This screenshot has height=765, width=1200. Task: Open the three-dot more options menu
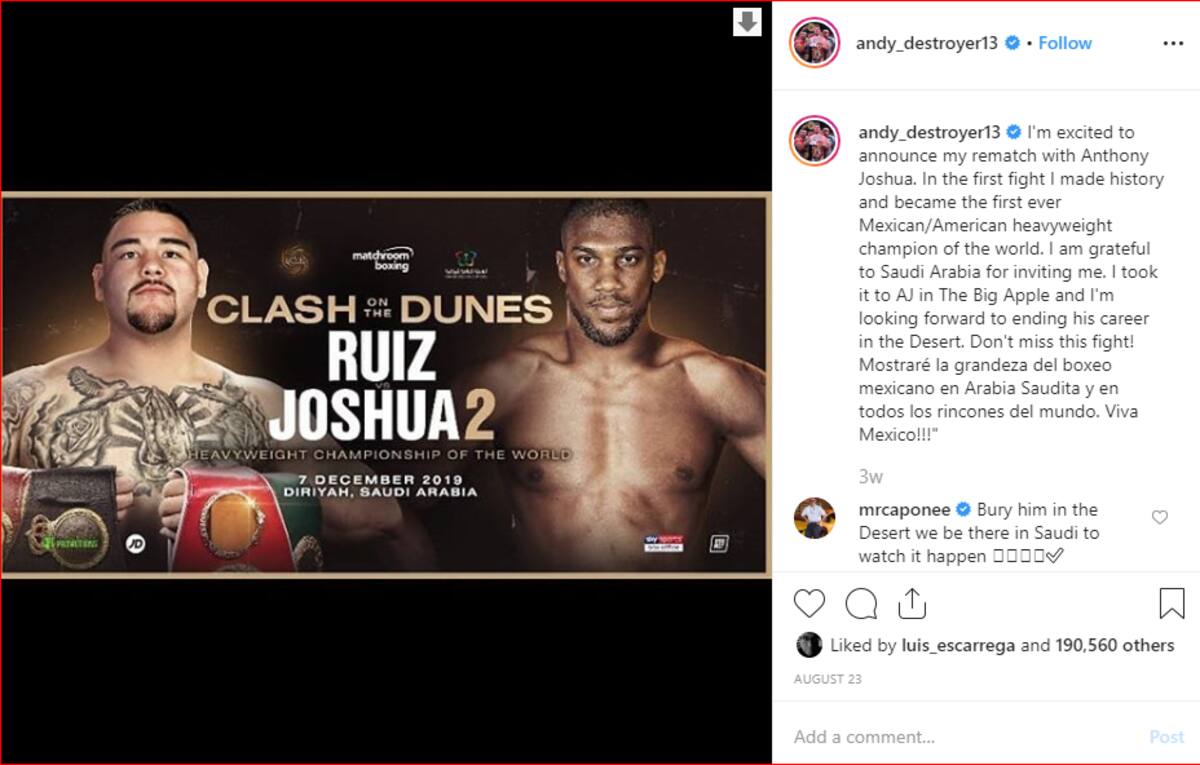point(1173,43)
